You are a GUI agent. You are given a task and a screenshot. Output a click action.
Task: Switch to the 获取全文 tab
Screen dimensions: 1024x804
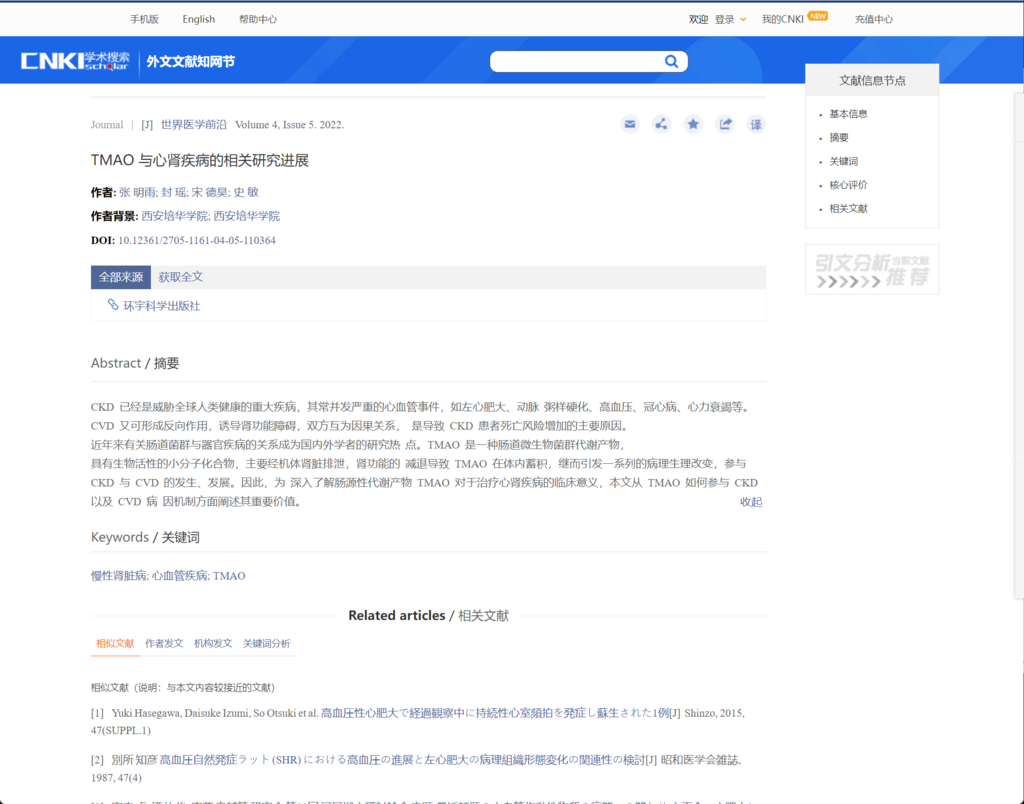coord(180,277)
